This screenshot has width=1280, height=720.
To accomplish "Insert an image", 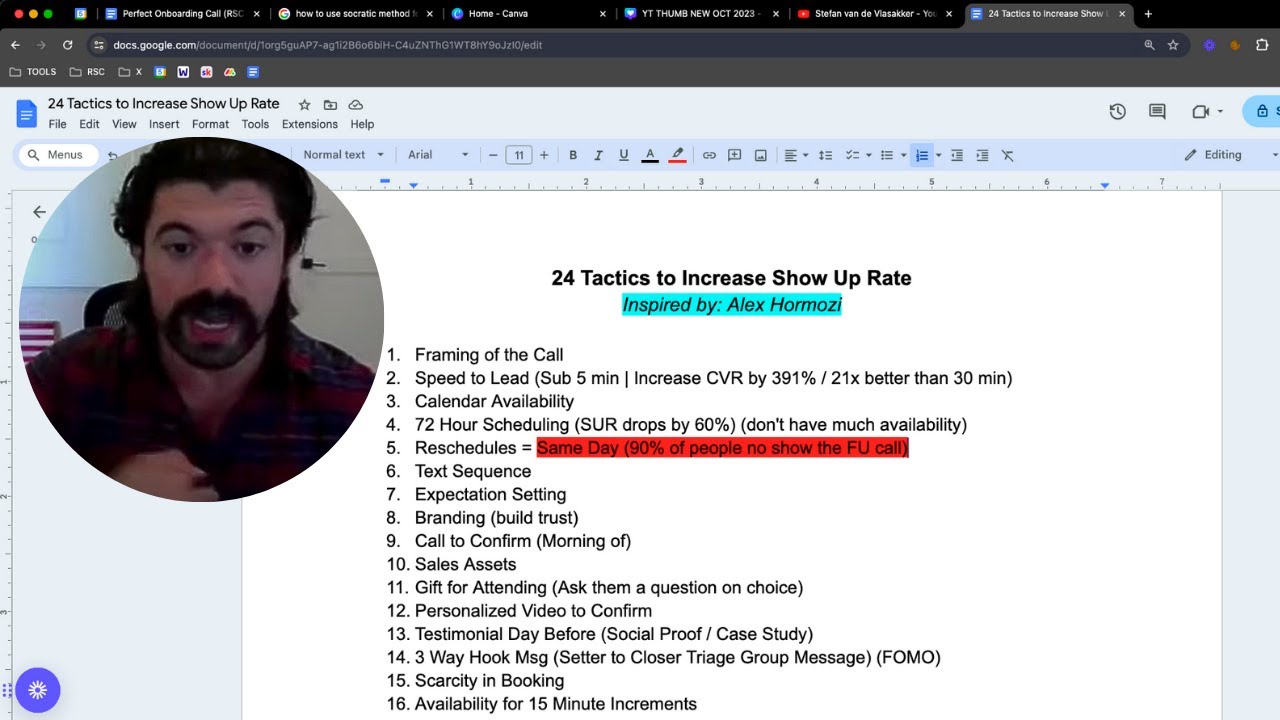I will (761, 155).
